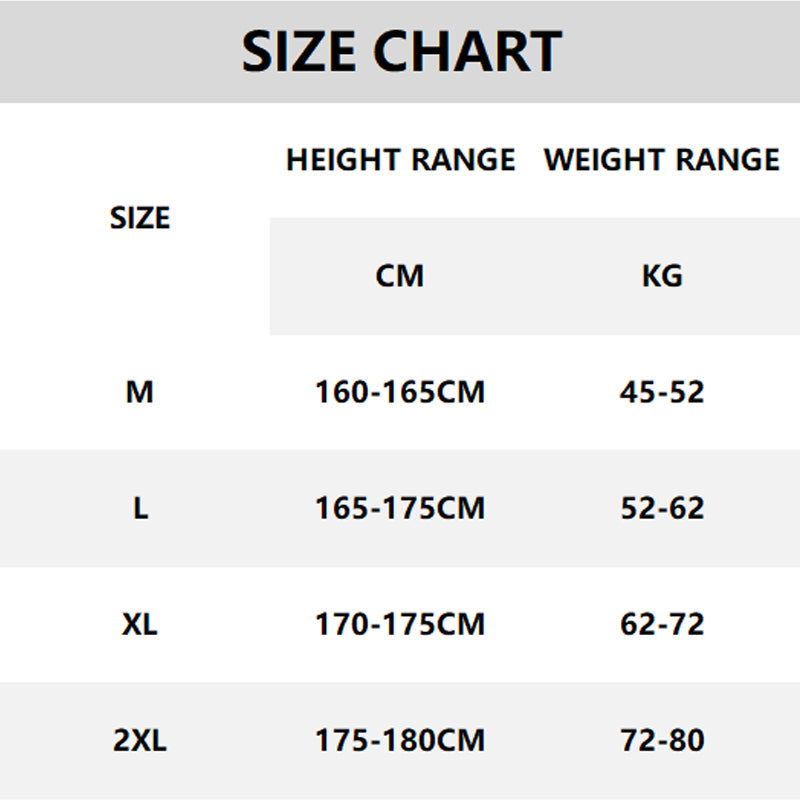The image size is (800, 800).
Task: Select the L size label
Action: 140,508
